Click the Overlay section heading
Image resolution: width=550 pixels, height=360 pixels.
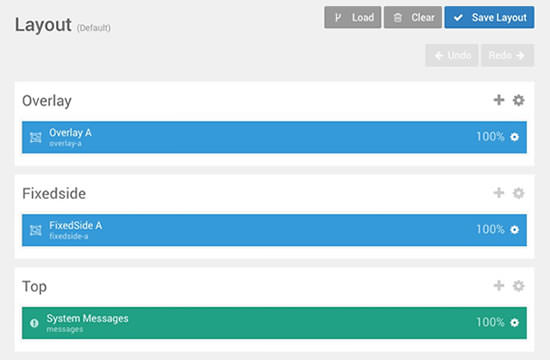click(47, 101)
